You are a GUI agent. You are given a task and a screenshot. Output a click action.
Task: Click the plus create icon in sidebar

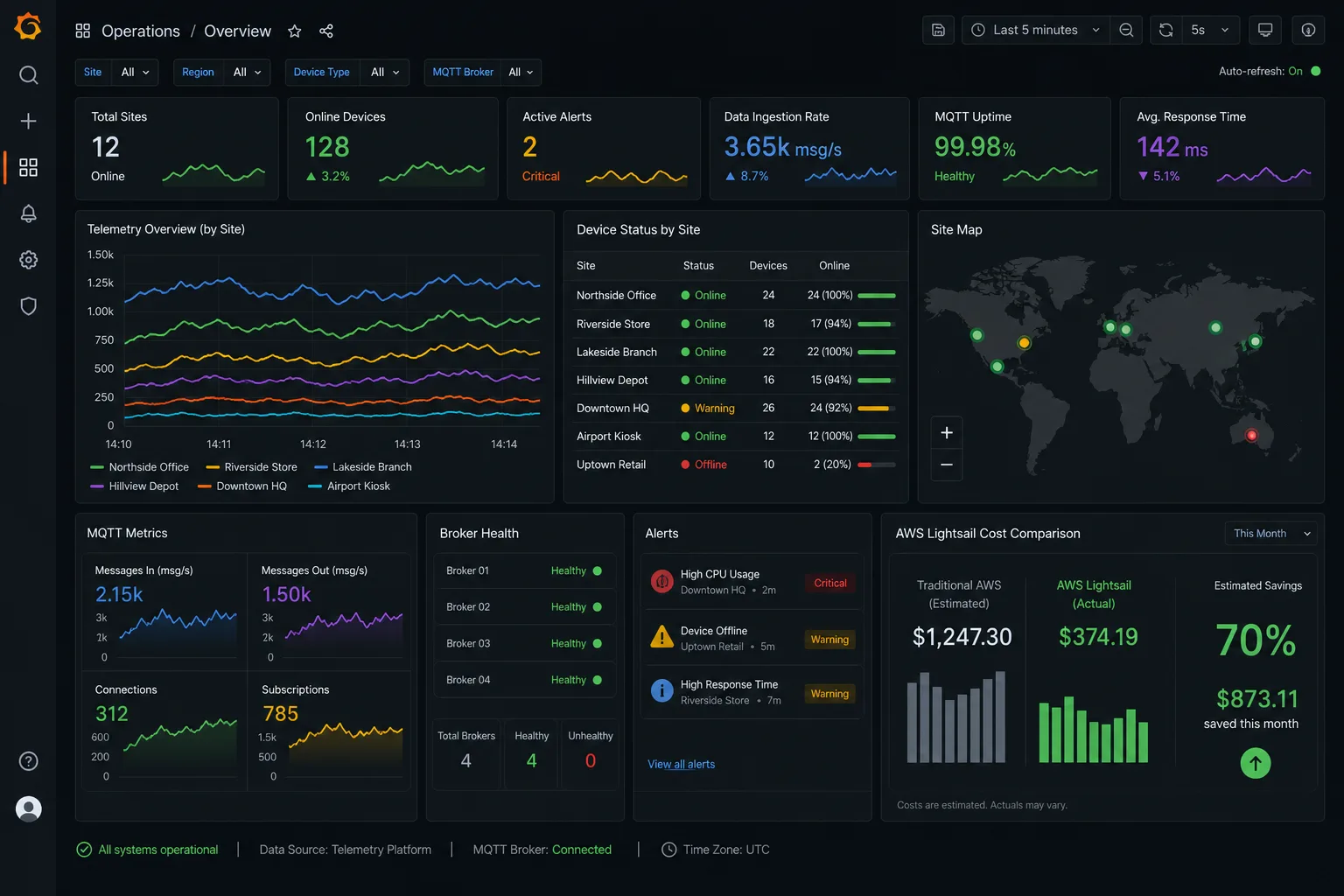pos(28,121)
